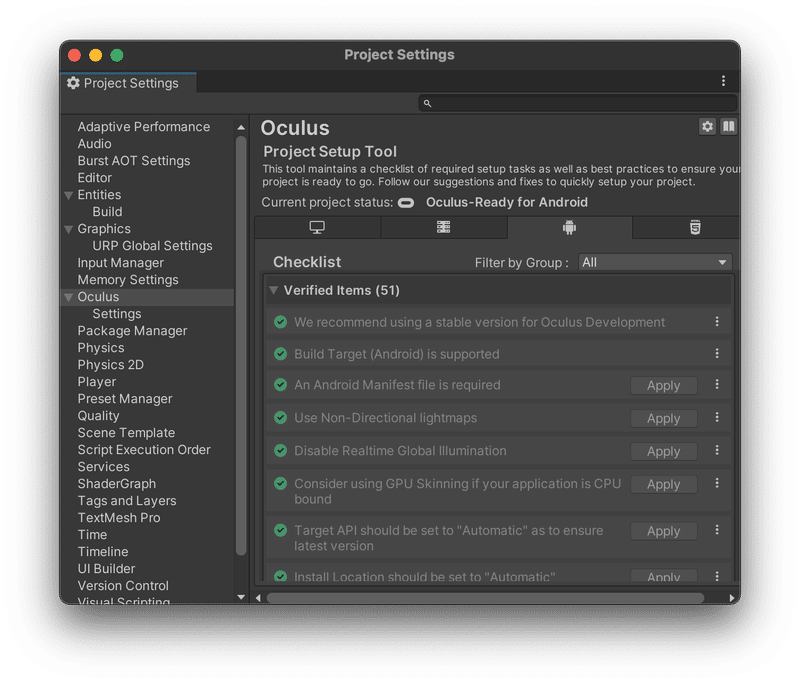
Task: Apply the Realtime Global Illumination fix
Action: point(663,451)
